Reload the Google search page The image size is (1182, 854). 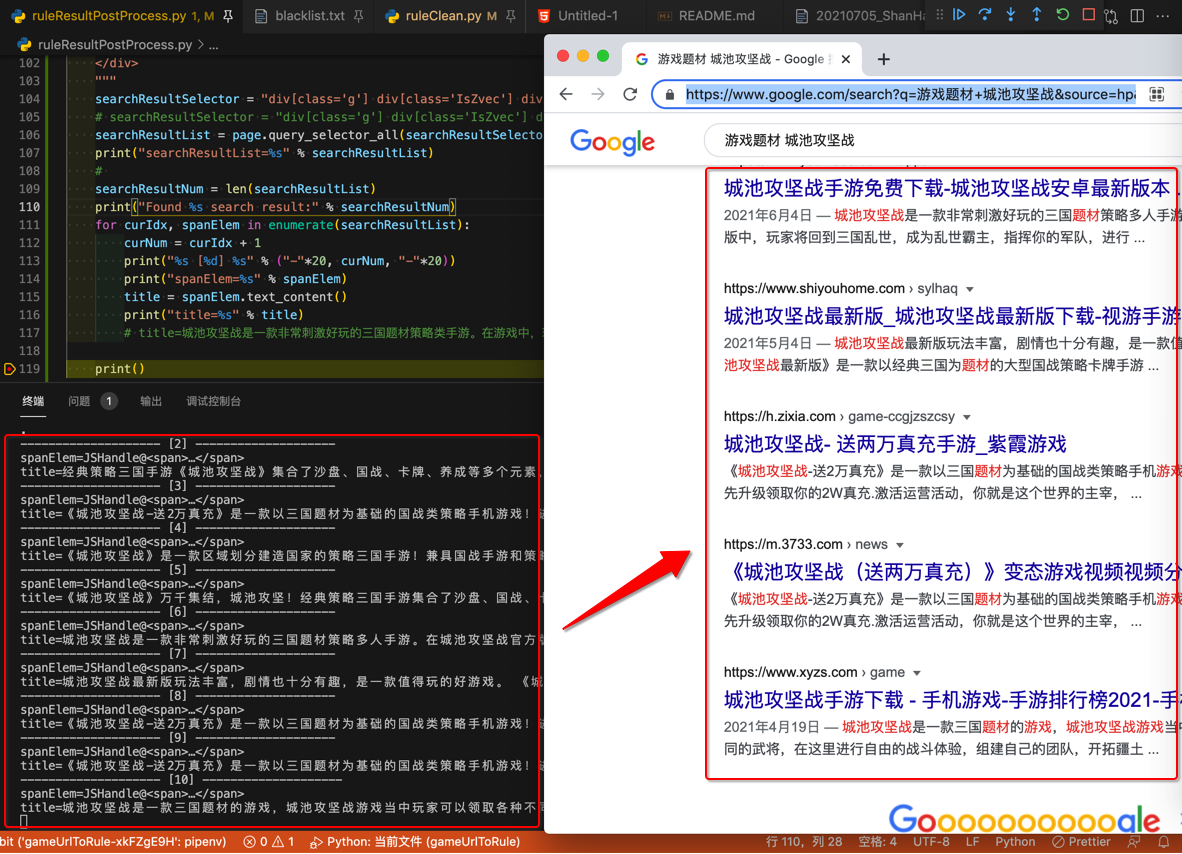pyautogui.click(x=630, y=94)
